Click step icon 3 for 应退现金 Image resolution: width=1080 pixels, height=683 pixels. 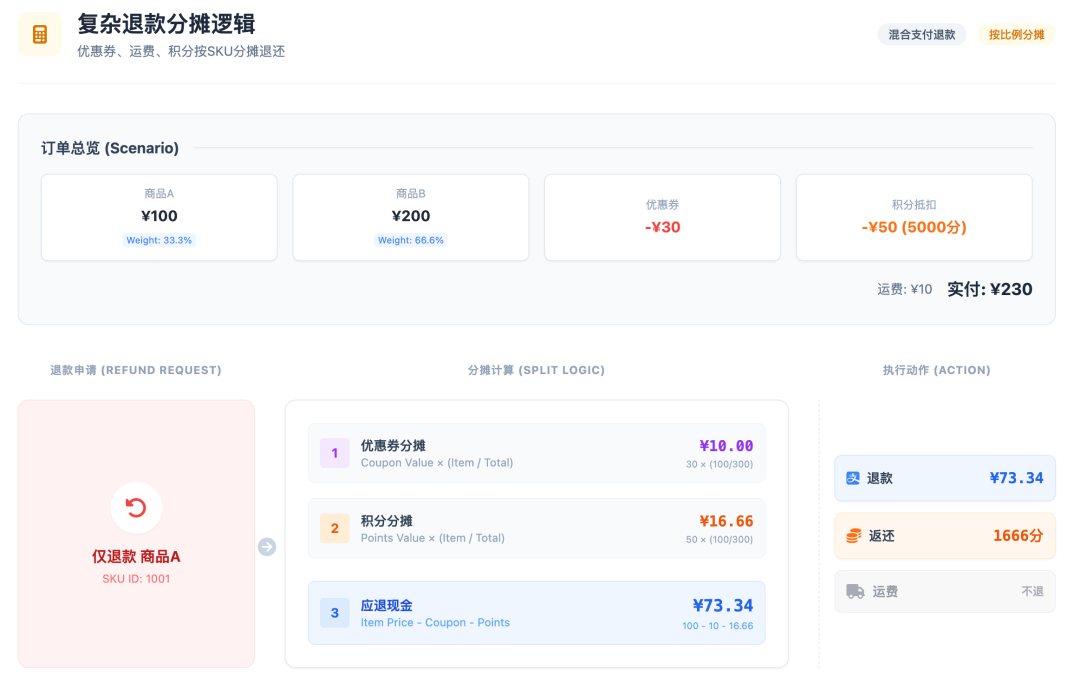pos(334,612)
